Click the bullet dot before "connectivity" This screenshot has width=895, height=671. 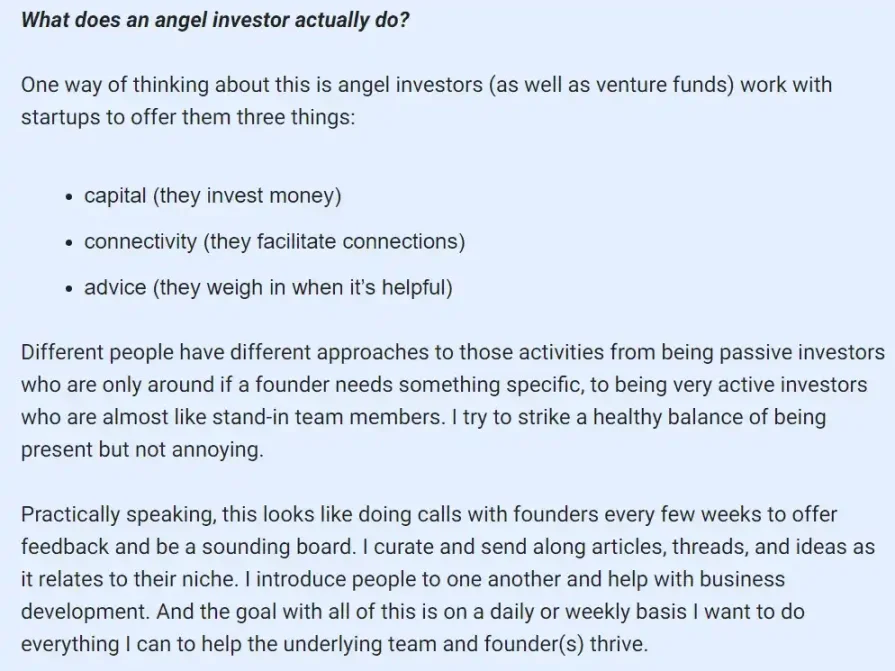[67, 243]
